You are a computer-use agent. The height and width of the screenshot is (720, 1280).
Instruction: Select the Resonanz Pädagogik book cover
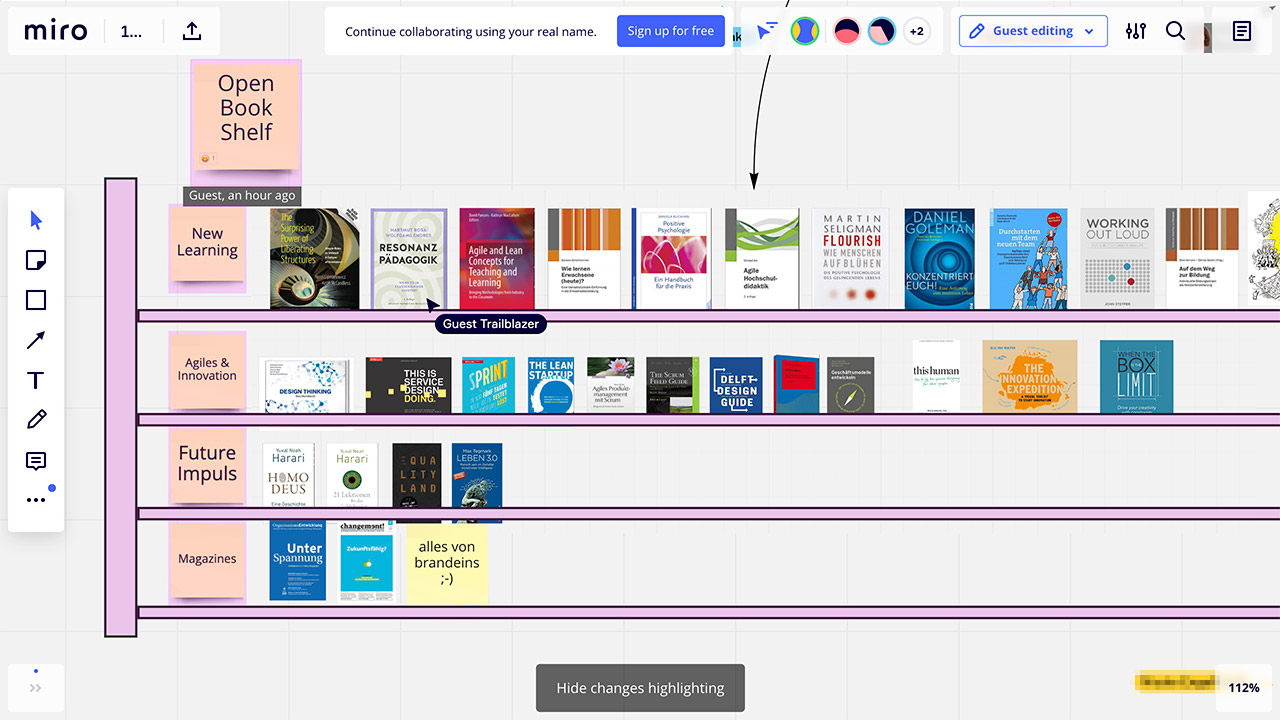(409, 259)
